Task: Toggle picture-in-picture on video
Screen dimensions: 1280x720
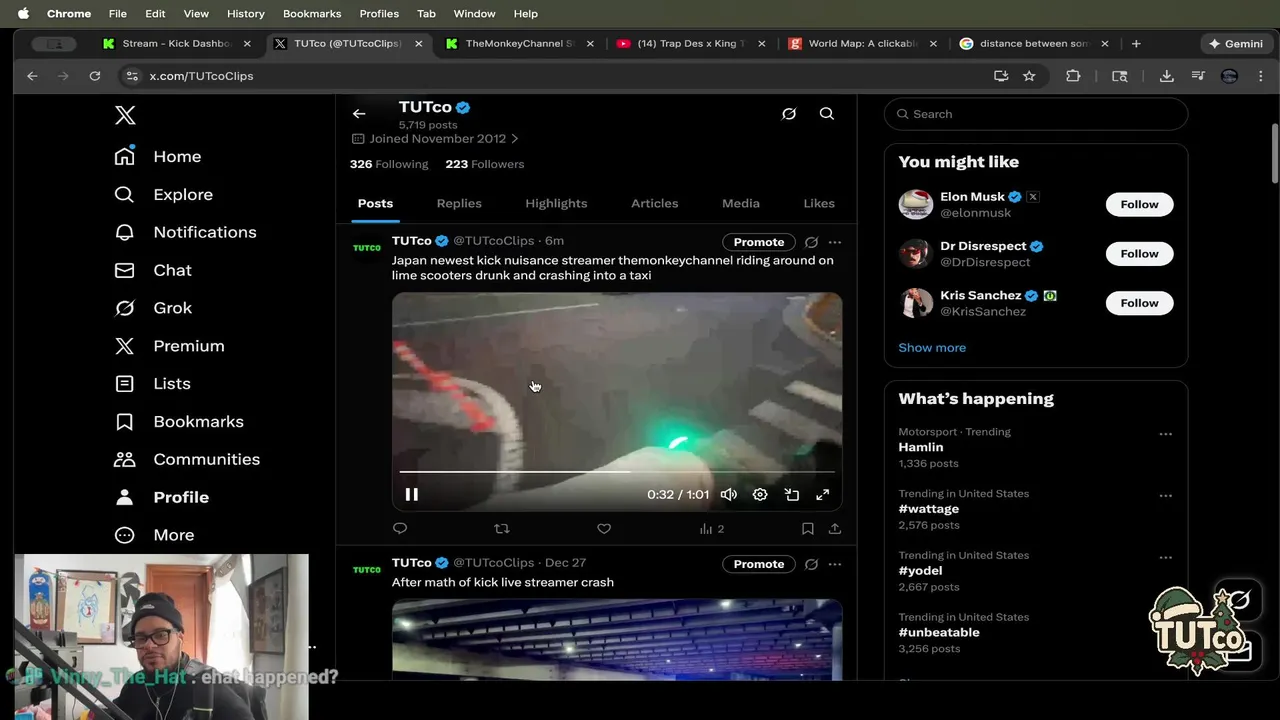Action: (x=792, y=494)
